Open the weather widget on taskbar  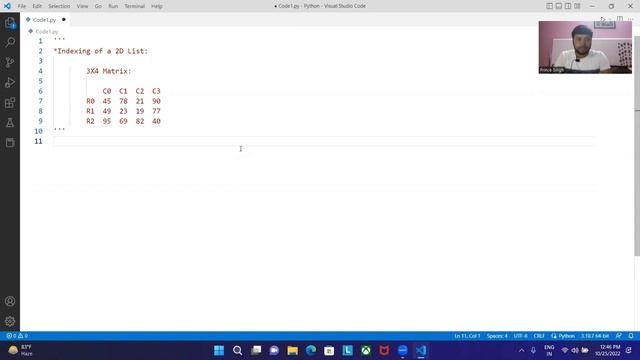[x=20, y=351]
